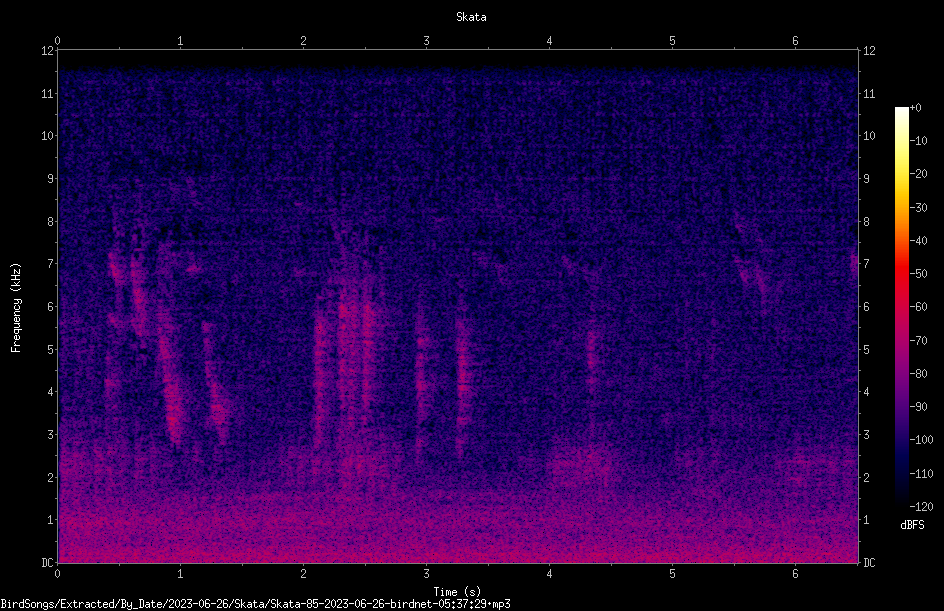Viewport: 944px width, 611px height.
Task: Click the "Time (s)" axis label
Action: coord(458,592)
